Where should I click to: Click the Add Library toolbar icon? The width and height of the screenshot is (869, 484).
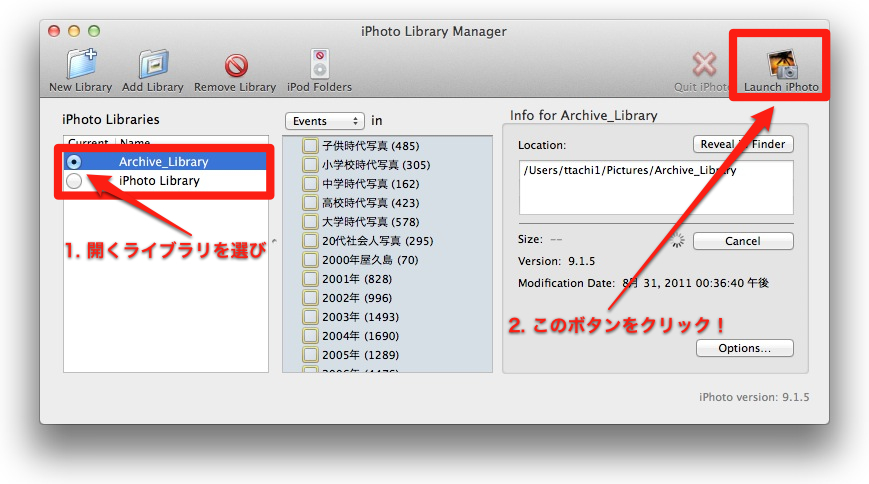click(152, 65)
